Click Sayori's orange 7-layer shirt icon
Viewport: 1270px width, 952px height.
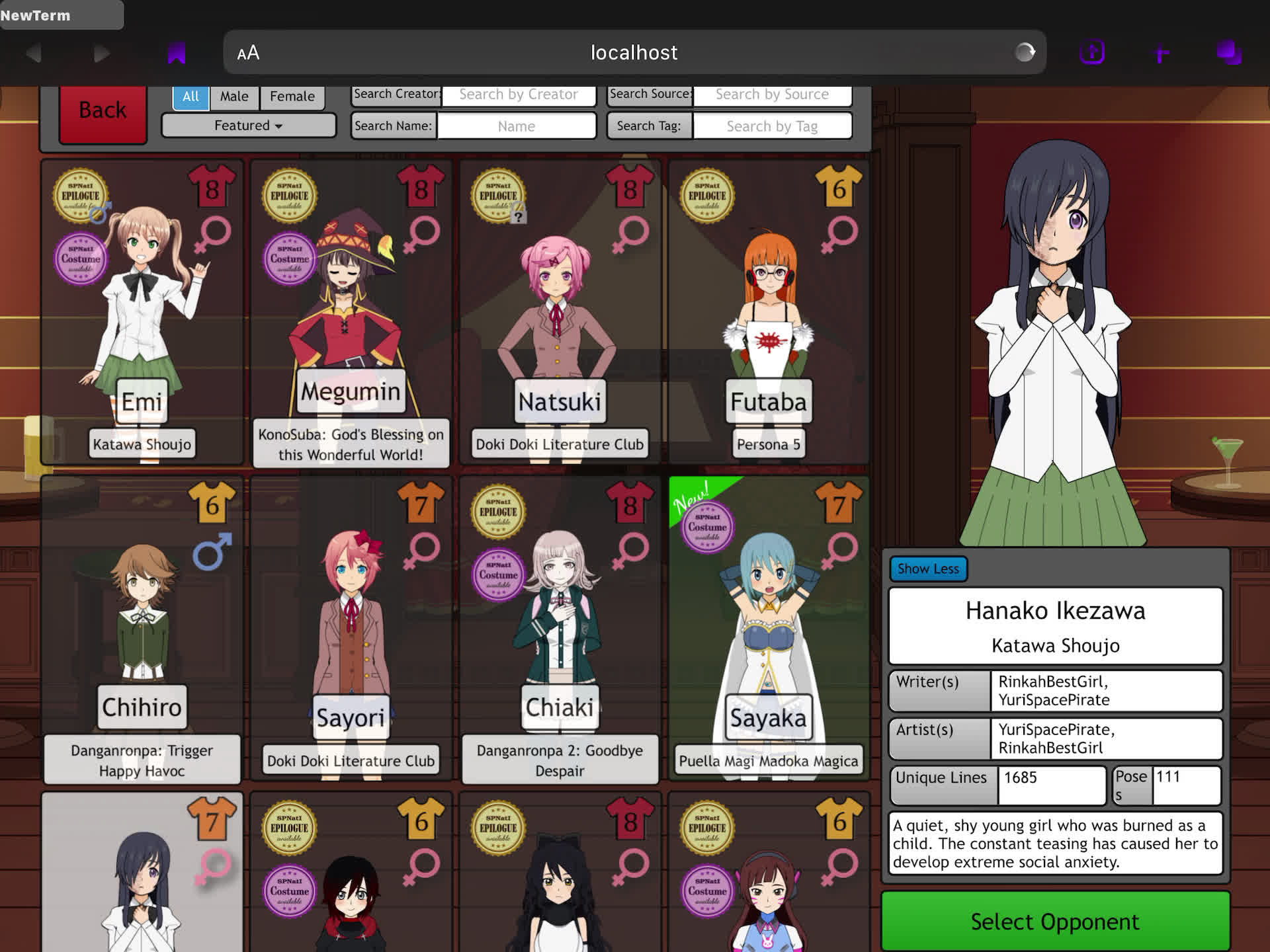tap(421, 503)
